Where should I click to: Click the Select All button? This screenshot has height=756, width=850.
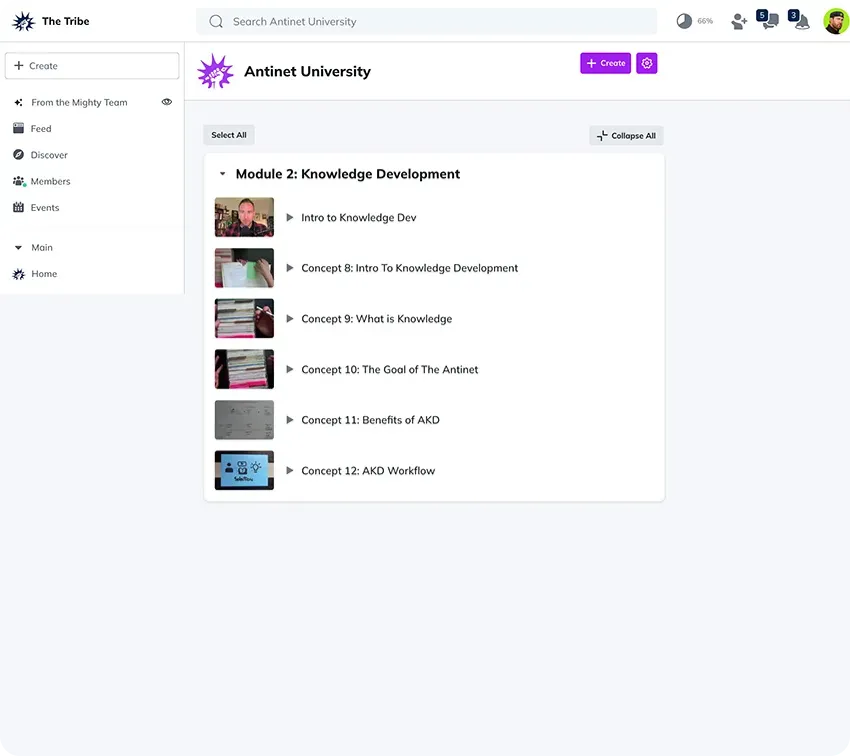pyautogui.click(x=229, y=135)
